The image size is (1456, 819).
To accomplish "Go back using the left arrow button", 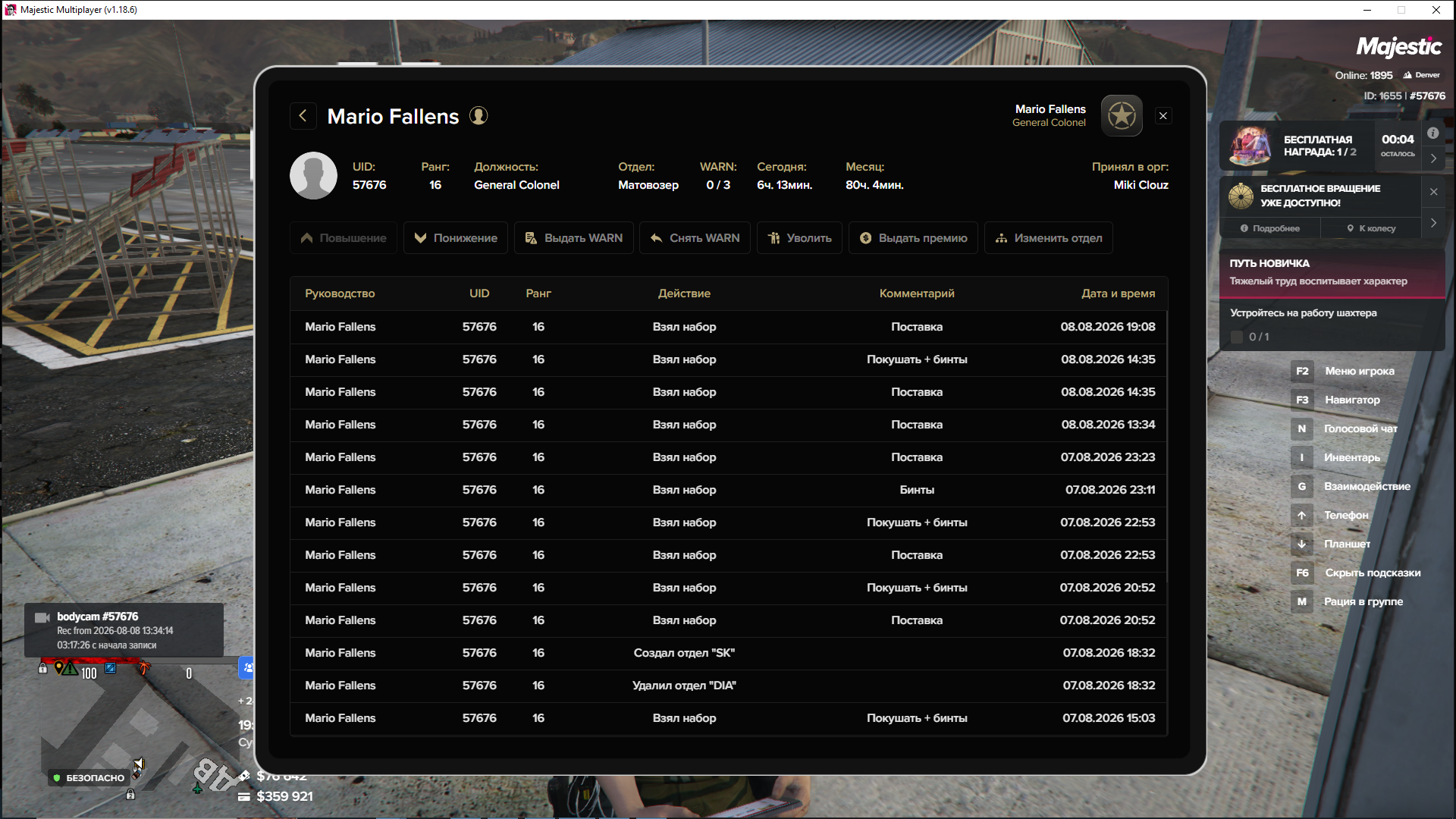I will pyautogui.click(x=303, y=116).
